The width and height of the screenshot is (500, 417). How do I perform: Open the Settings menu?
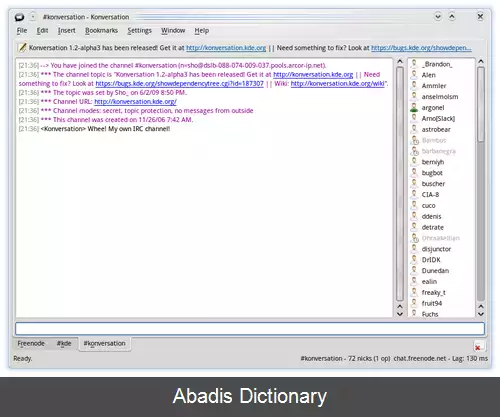pos(139,31)
